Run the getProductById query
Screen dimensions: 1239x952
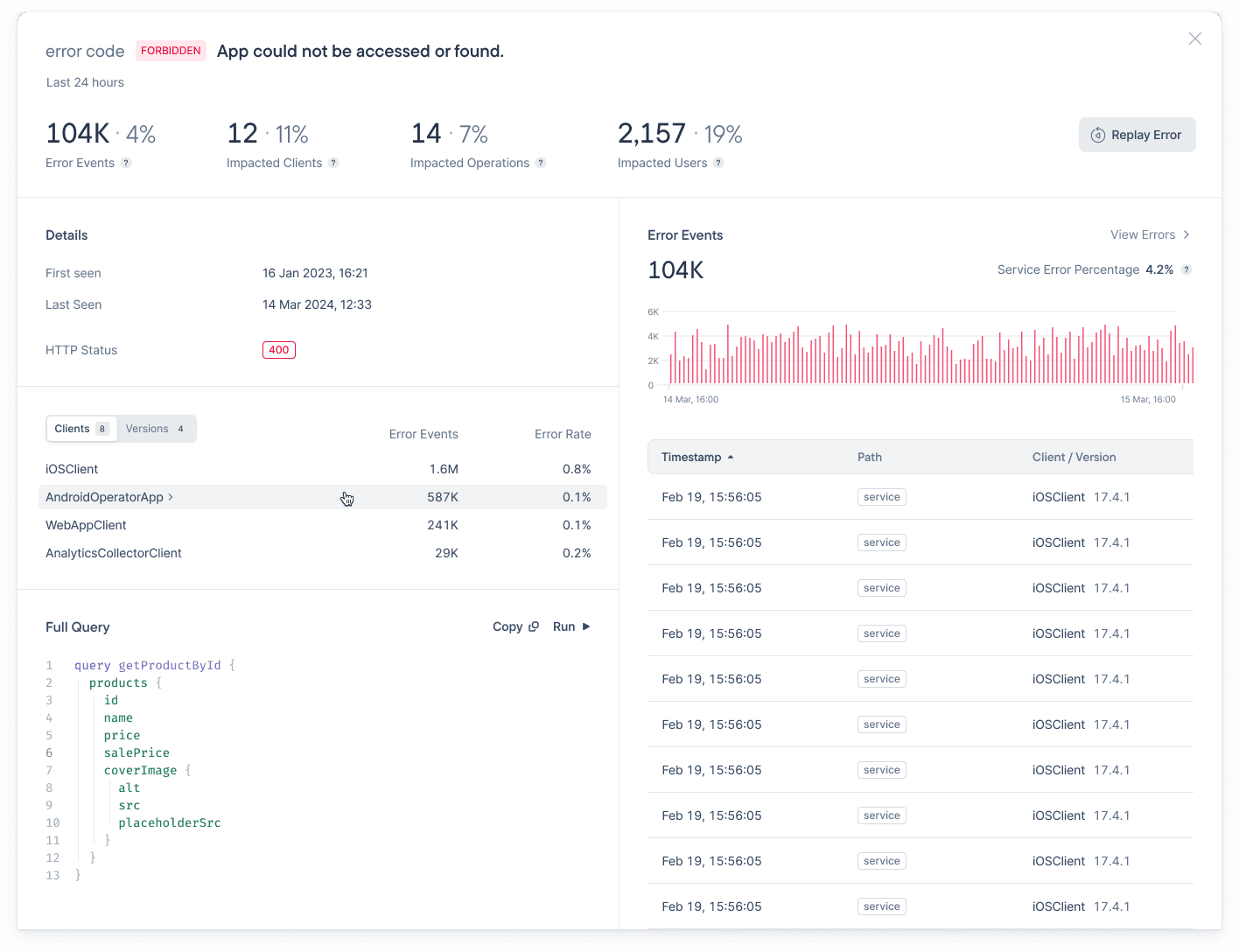[x=571, y=626]
